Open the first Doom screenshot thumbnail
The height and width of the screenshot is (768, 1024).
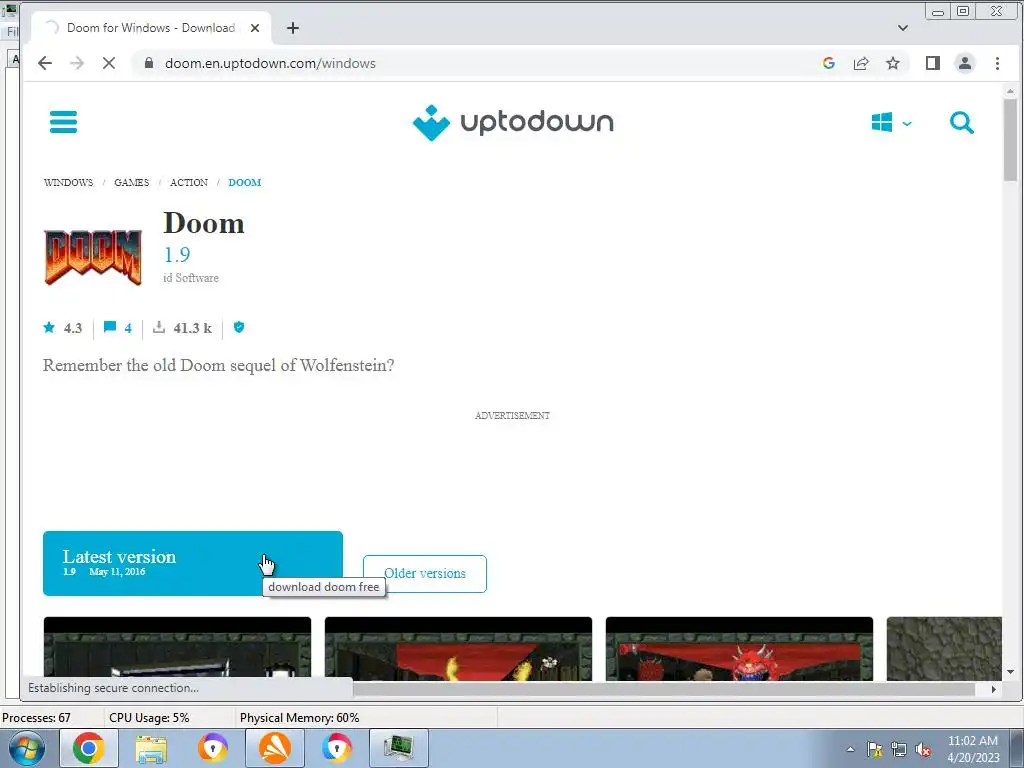click(x=177, y=648)
